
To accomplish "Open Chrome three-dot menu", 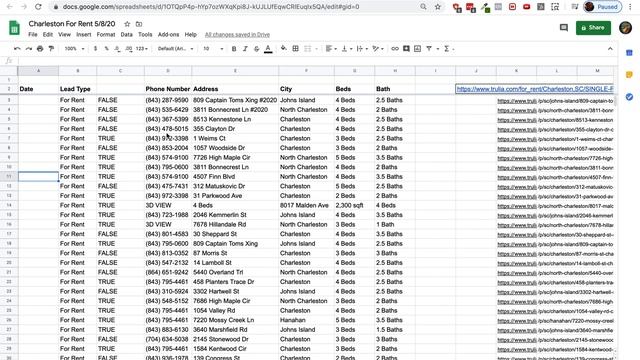I will pyautogui.click(x=631, y=7).
